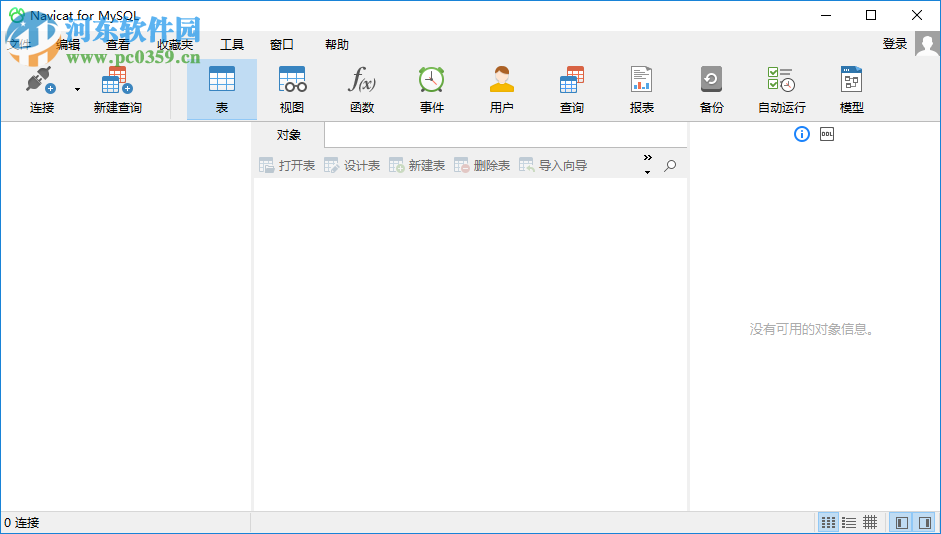Viewport: 941px width, 534px height.
Task: Click the Connection plug icon
Action: pos(41,80)
